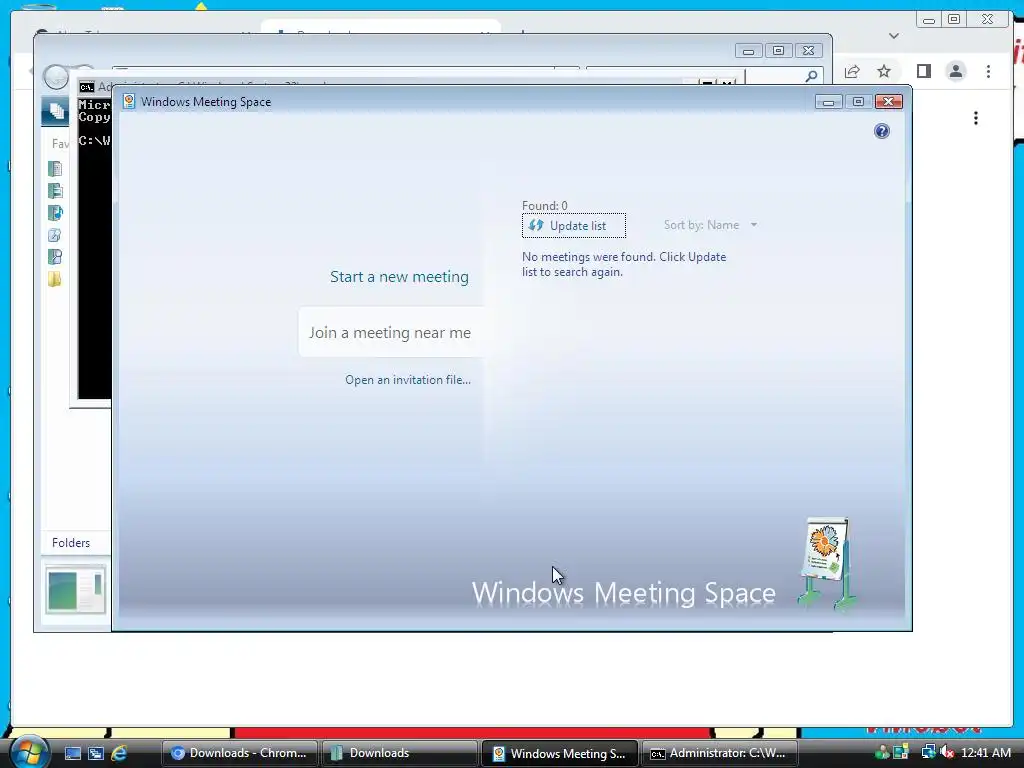Minimize the Explorer Downloads window
The width and height of the screenshot is (1024, 768).
point(748,51)
